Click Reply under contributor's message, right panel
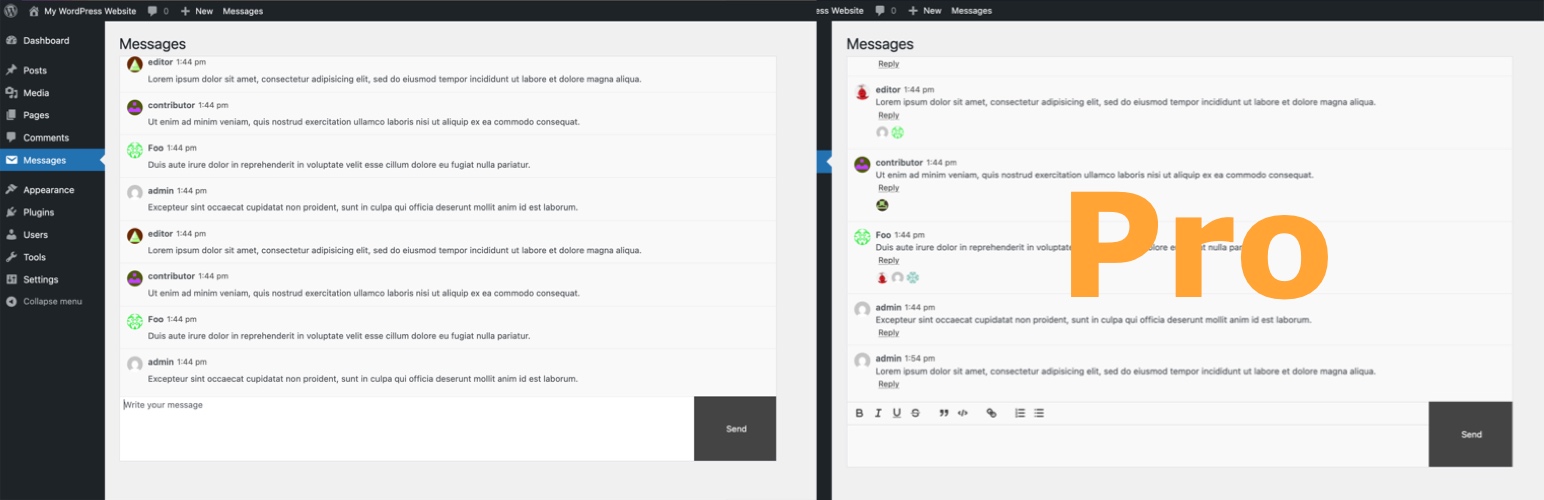 pyautogui.click(x=888, y=188)
